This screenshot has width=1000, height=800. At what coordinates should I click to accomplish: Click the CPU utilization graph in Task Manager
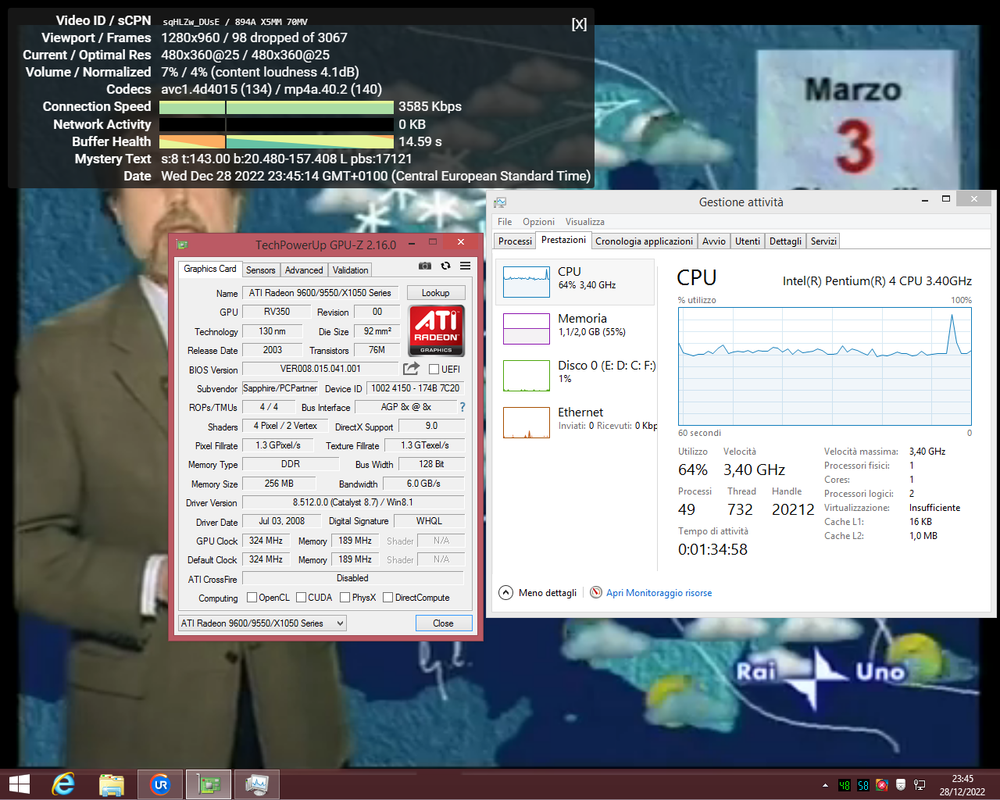[825, 366]
